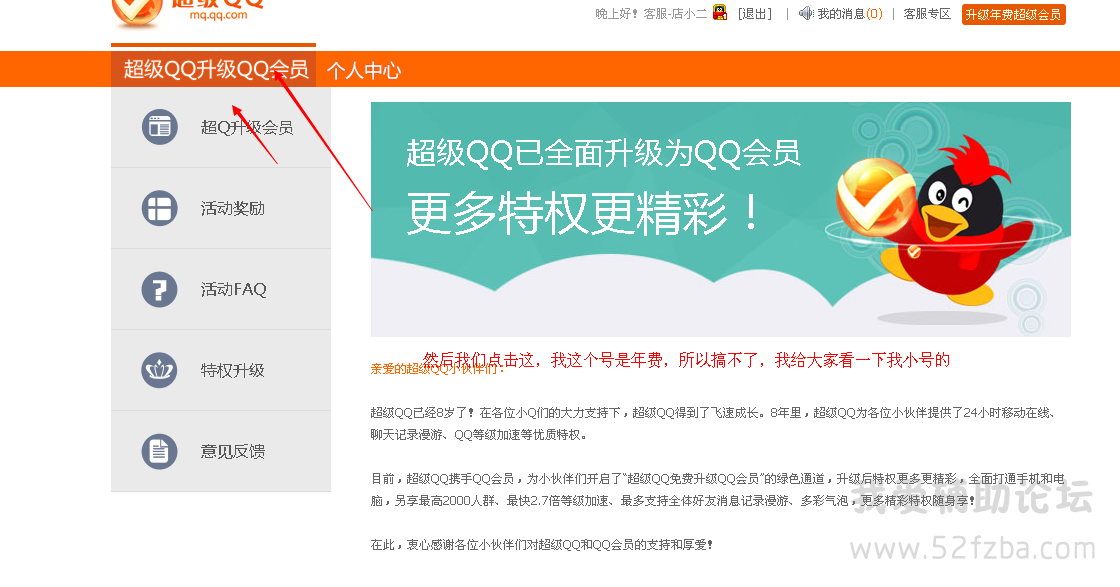Screen dimensions: 1120x587
Task: Open 活动FAQ in the sidebar
Action: point(221,289)
